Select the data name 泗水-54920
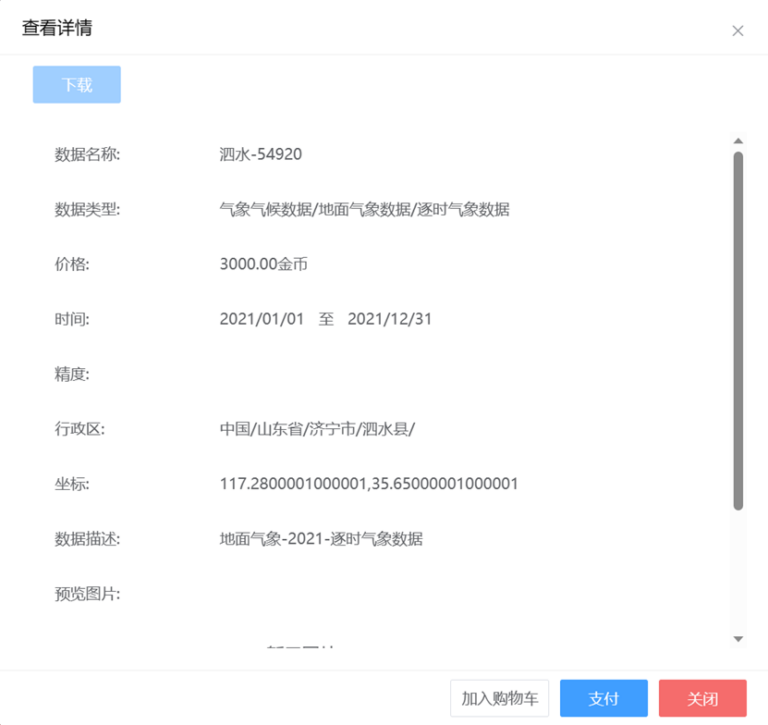This screenshot has height=725, width=768. pos(260,154)
